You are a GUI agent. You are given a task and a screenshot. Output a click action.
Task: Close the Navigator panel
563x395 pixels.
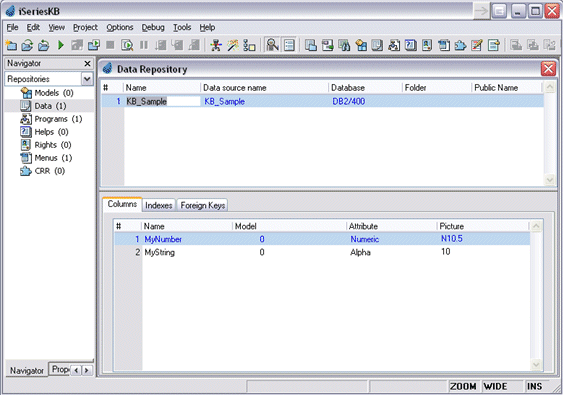coord(87,64)
